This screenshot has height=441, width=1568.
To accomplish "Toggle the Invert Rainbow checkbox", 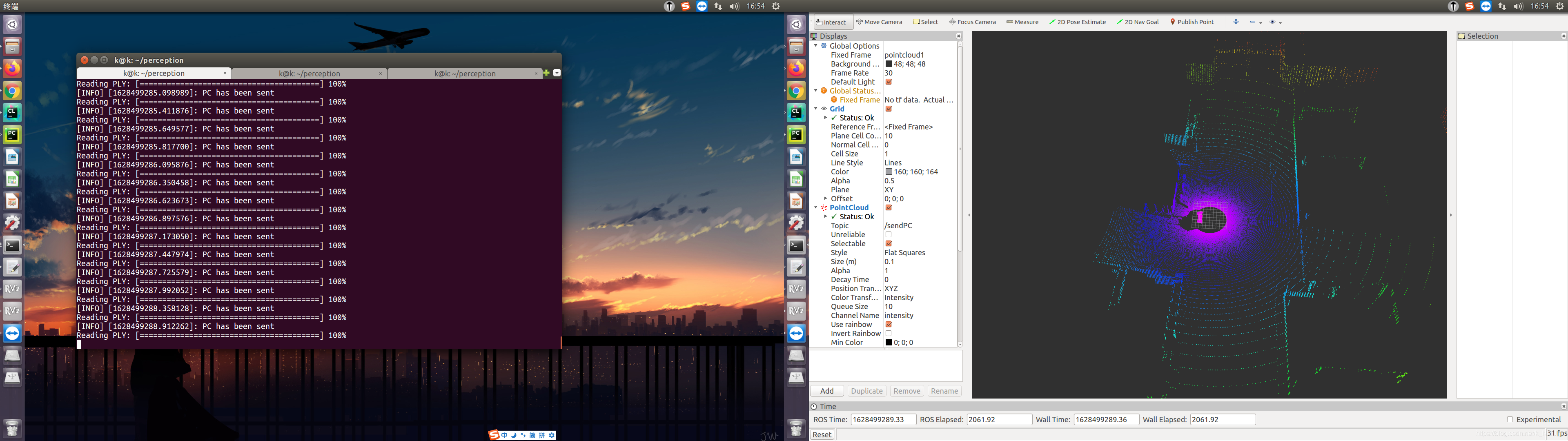I will [889, 333].
